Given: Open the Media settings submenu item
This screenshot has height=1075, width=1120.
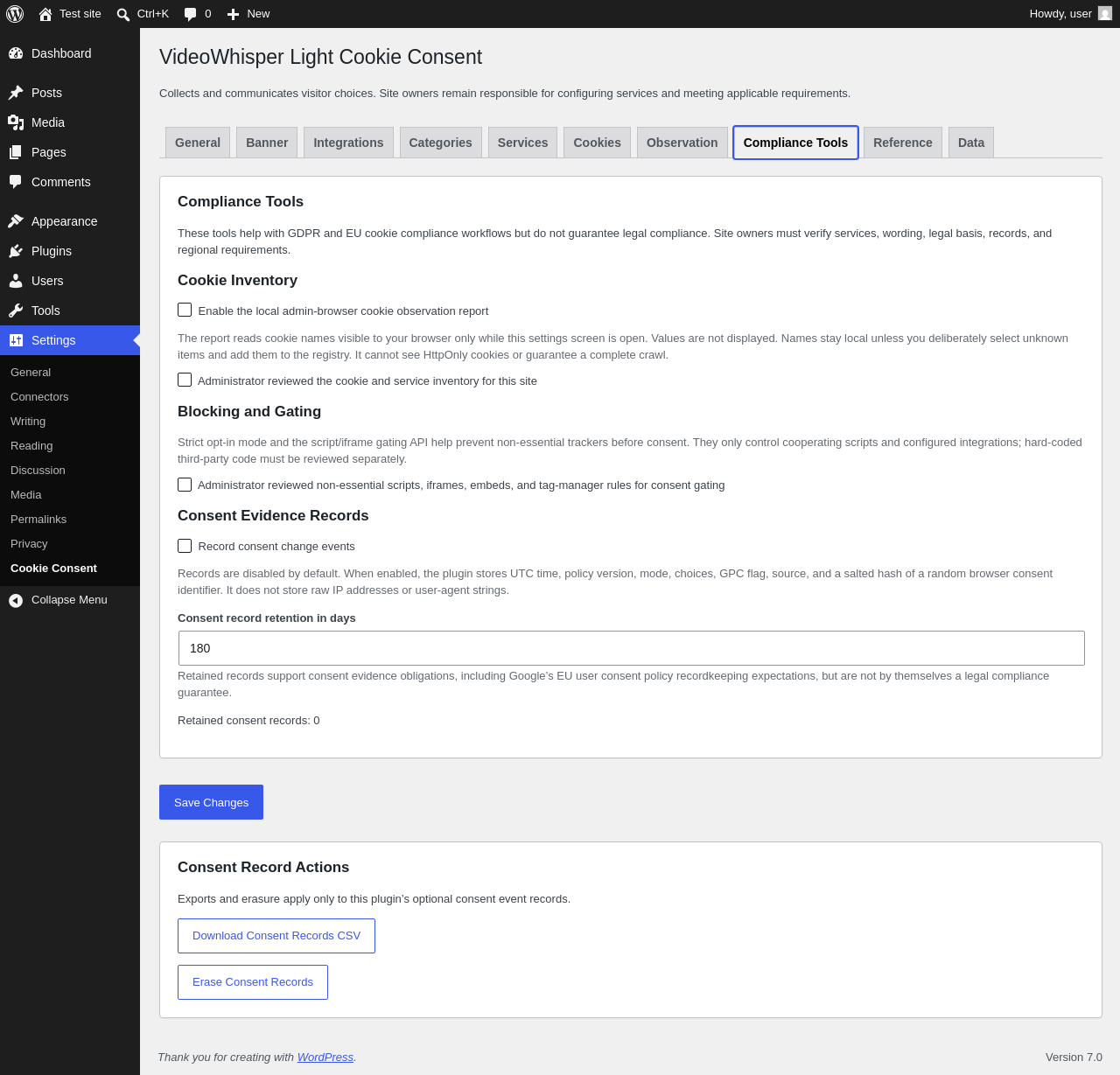Looking at the screenshot, I should point(26,495).
